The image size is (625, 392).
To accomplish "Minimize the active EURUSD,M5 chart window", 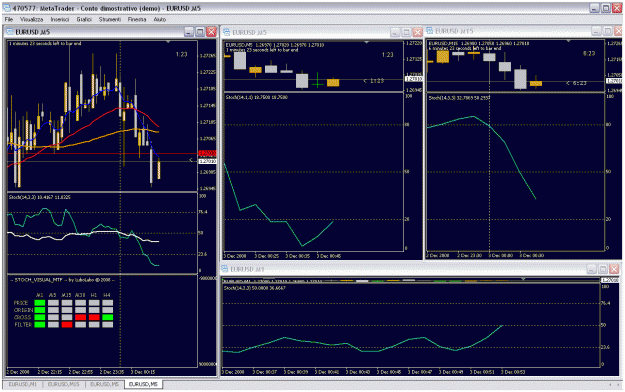I will 189,32.
